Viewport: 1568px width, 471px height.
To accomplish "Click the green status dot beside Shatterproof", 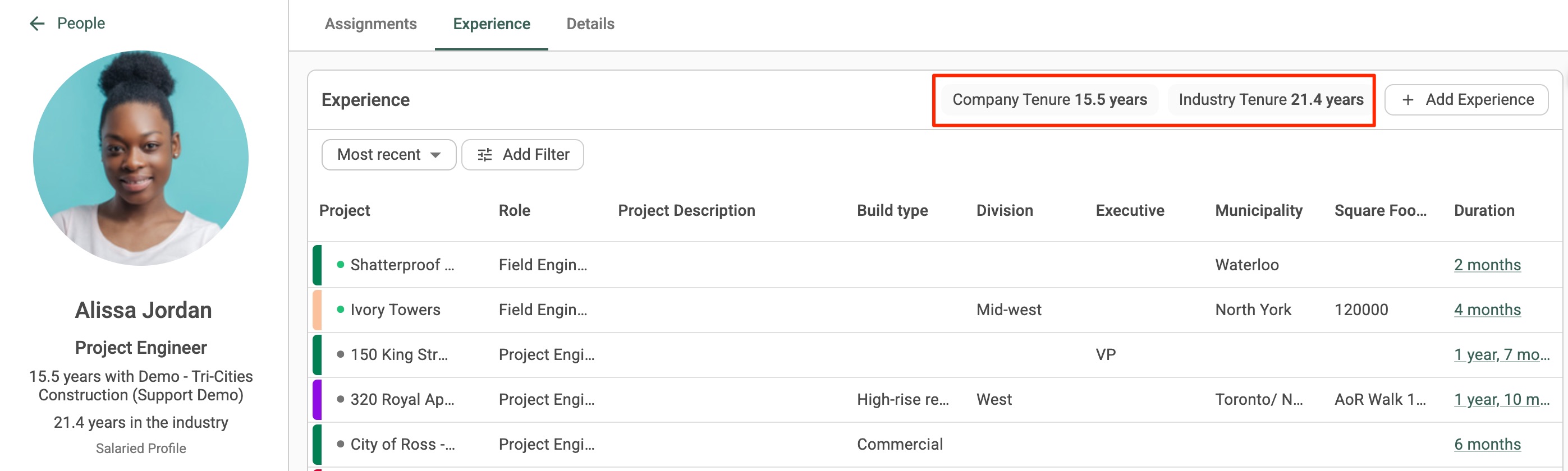I will (x=340, y=265).
